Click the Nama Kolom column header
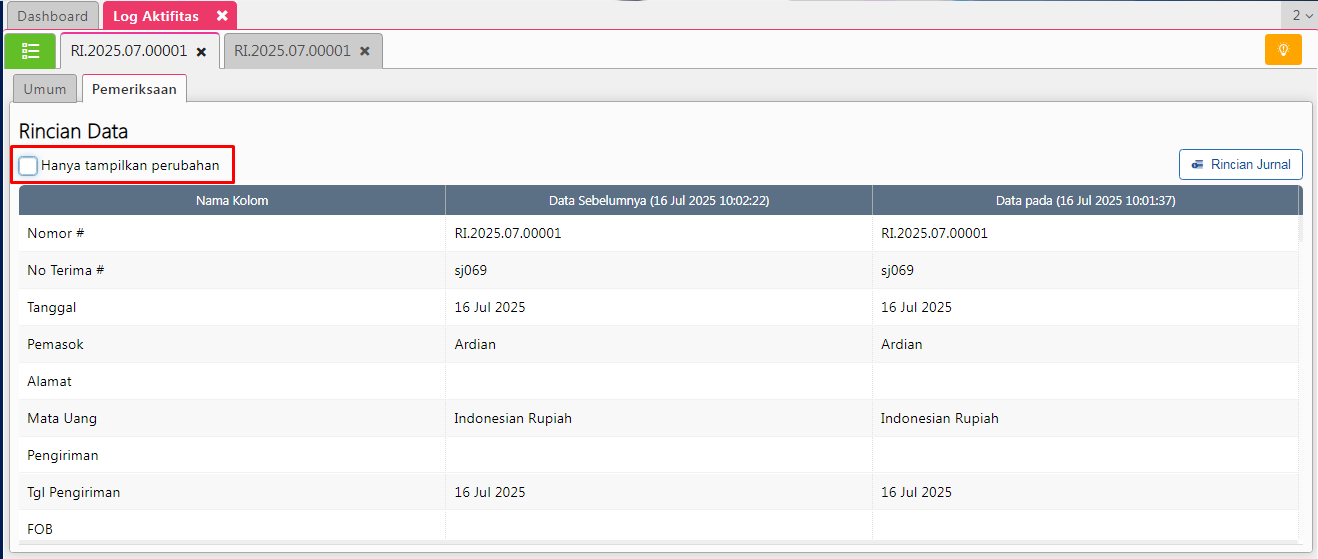 [x=232, y=201]
